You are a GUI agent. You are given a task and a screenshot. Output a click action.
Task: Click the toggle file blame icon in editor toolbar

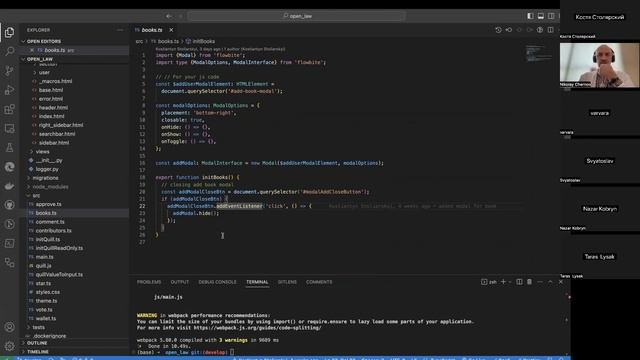click(x=540, y=30)
